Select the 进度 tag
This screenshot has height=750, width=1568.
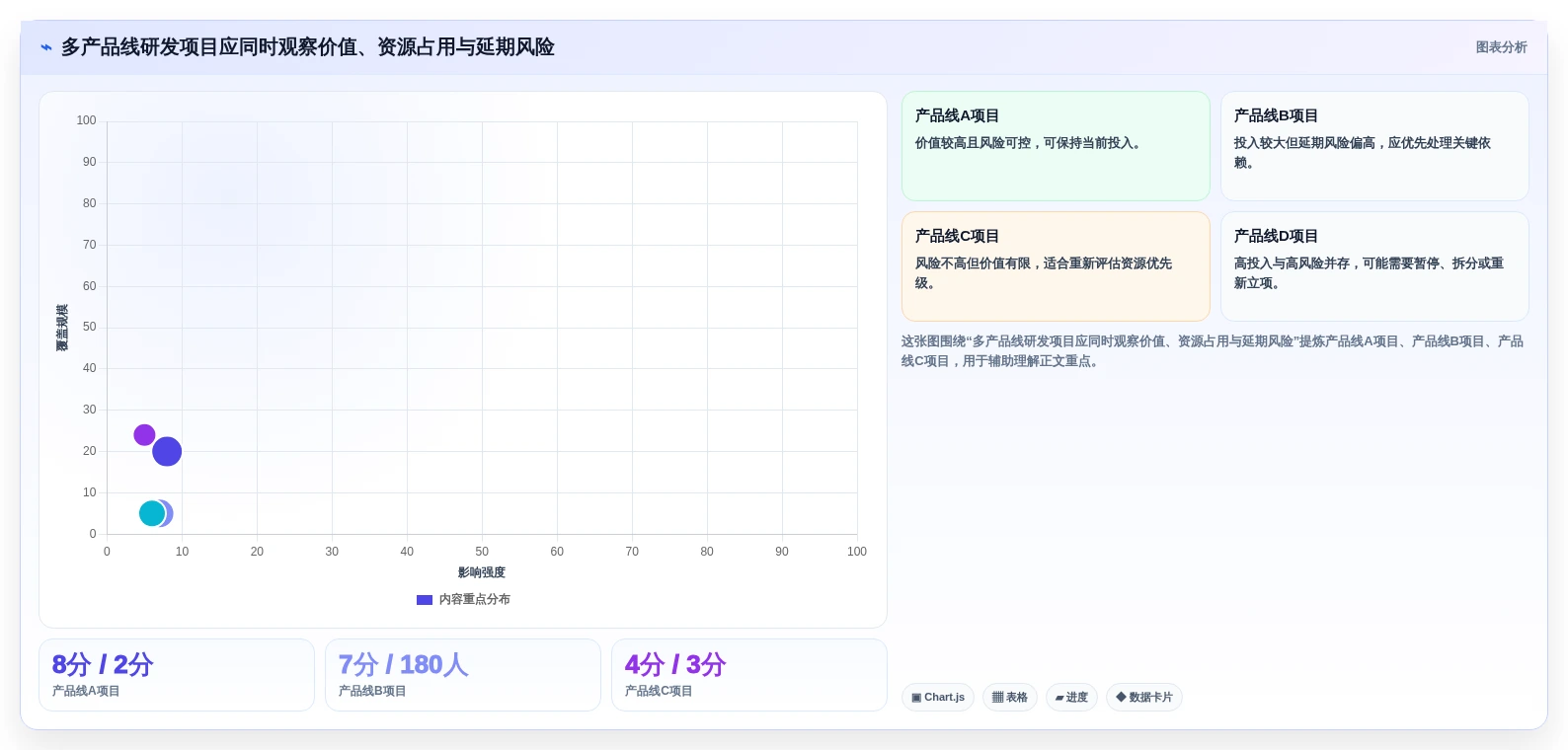pos(1071,698)
